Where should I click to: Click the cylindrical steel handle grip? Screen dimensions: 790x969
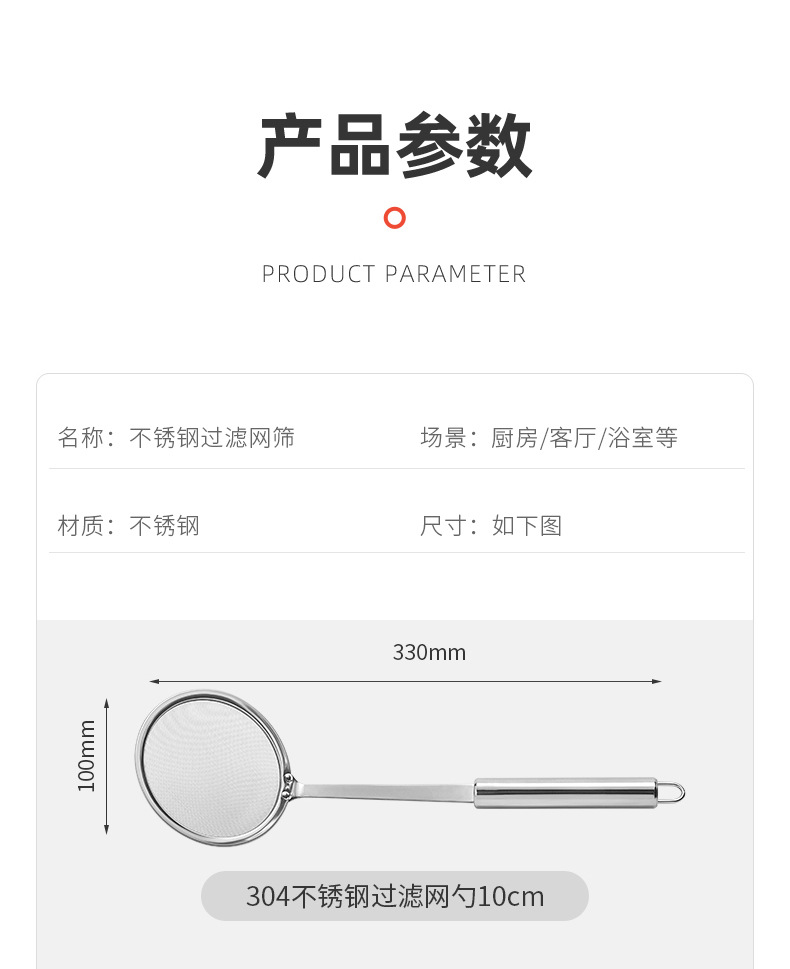[x=565, y=793]
